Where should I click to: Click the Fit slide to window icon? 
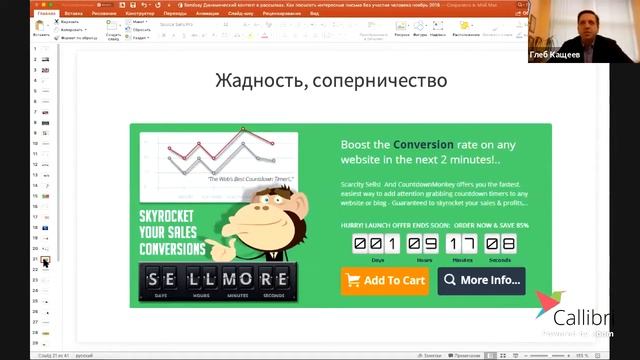[598, 356]
